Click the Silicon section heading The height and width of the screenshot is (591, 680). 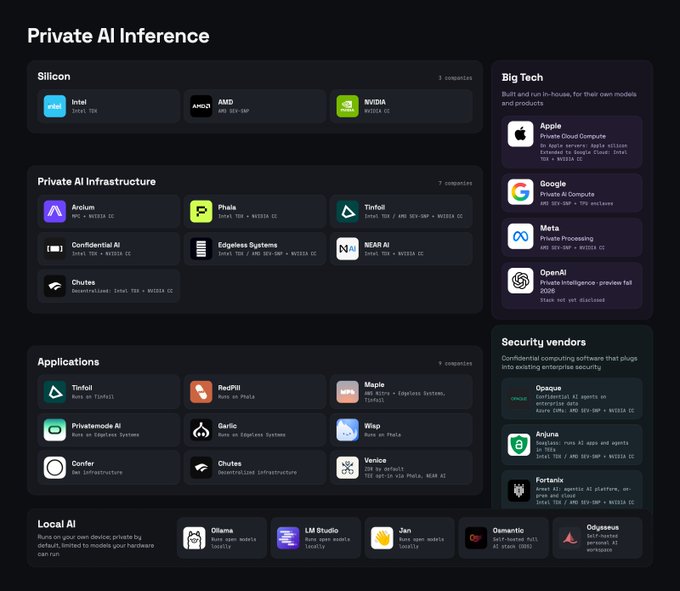tap(54, 76)
